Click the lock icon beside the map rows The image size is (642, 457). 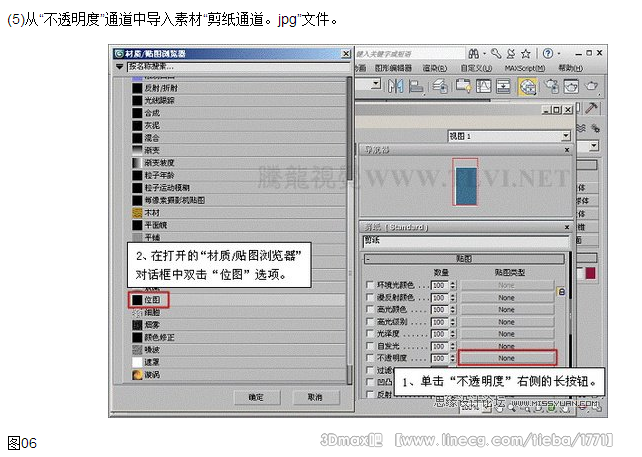coord(561,292)
